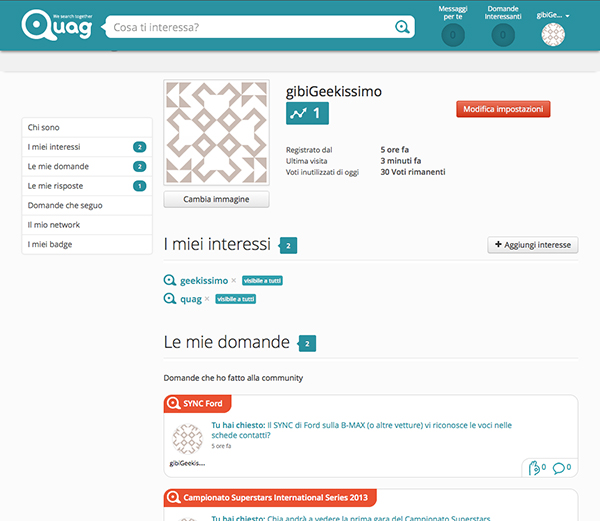
Task: Click the Le mie domande count badge
Action: 307,344
